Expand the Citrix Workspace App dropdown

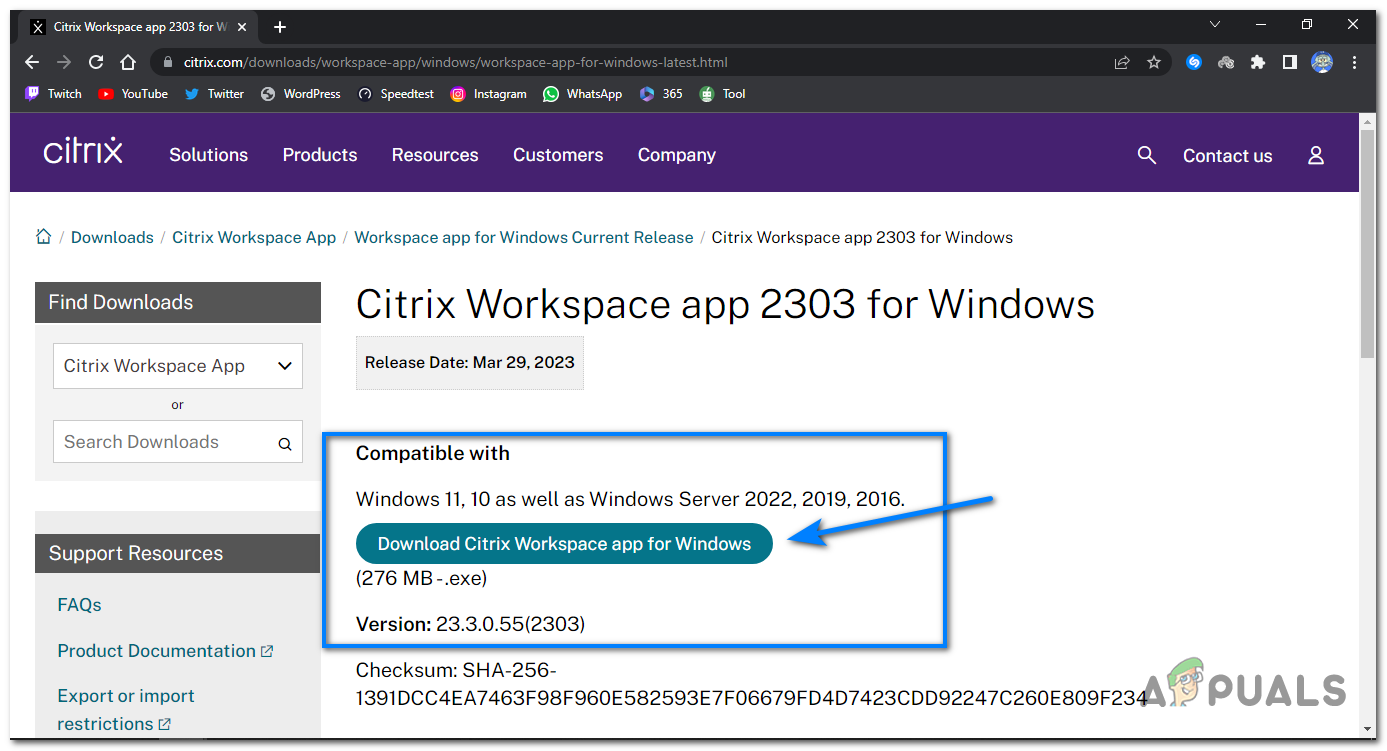[178, 366]
